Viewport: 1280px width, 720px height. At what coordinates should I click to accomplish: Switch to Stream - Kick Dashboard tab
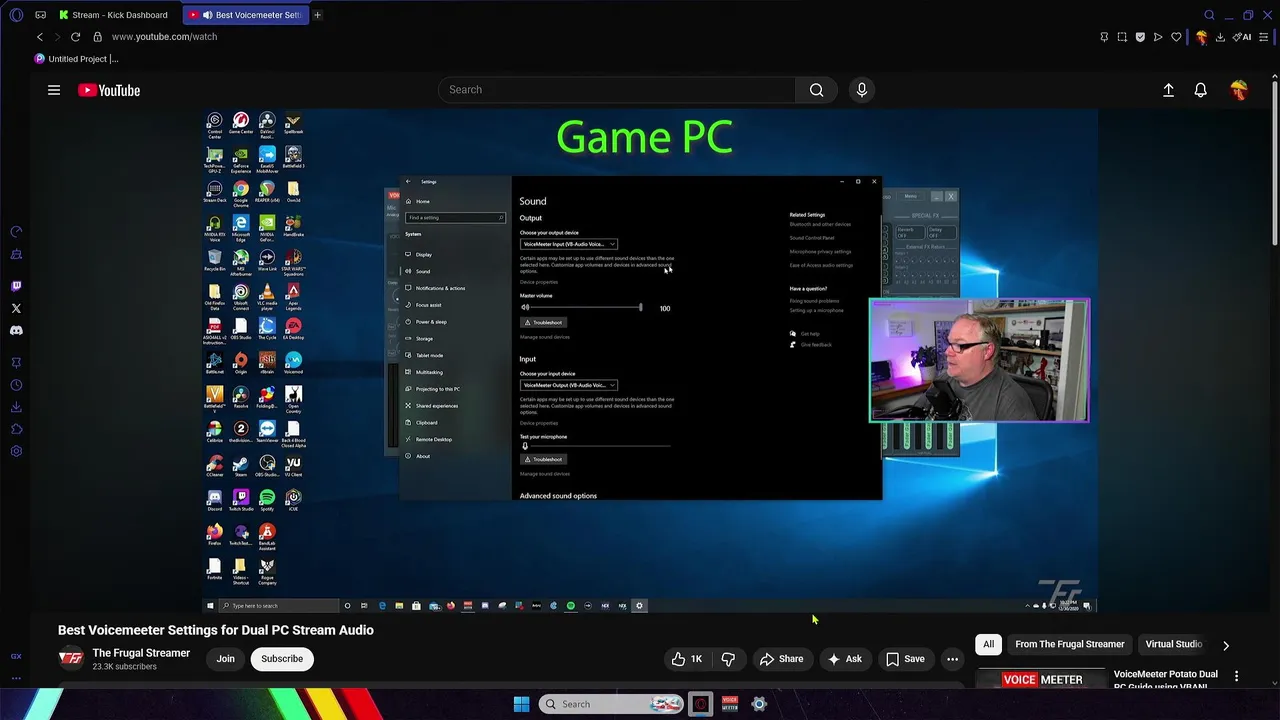coord(114,15)
